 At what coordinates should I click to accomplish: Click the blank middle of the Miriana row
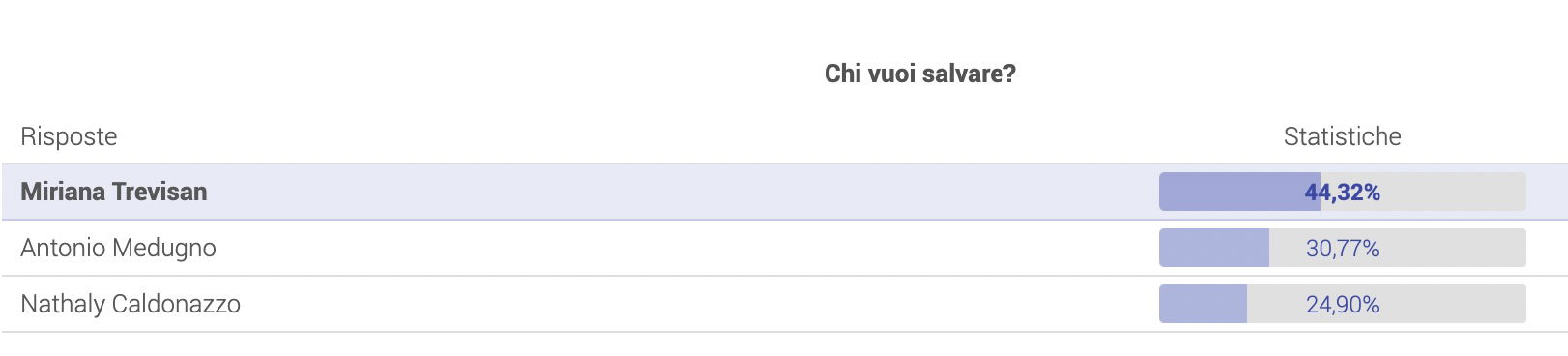click(677, 192)
